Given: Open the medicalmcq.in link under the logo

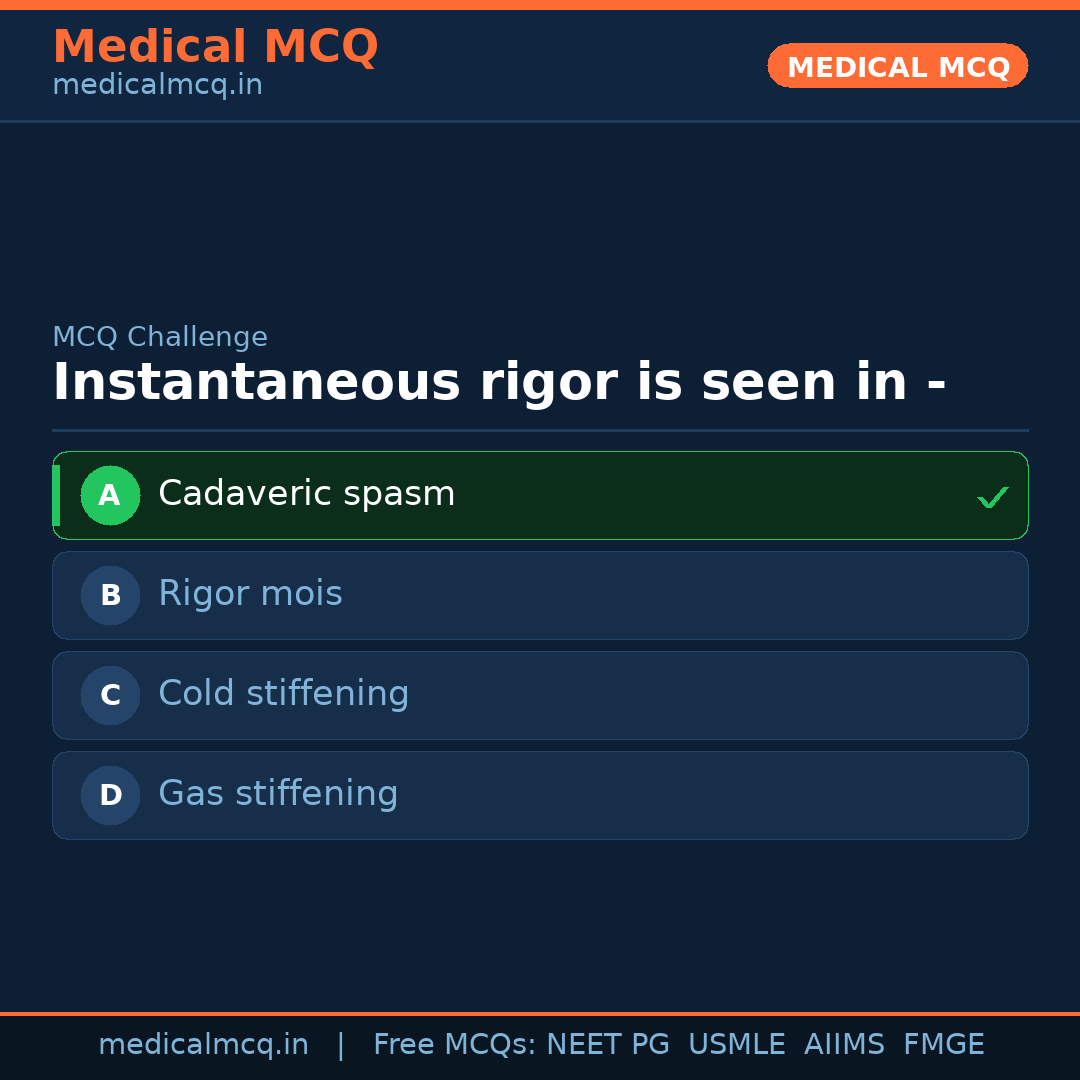Looking at the screenshot, I should coord(156,85).
